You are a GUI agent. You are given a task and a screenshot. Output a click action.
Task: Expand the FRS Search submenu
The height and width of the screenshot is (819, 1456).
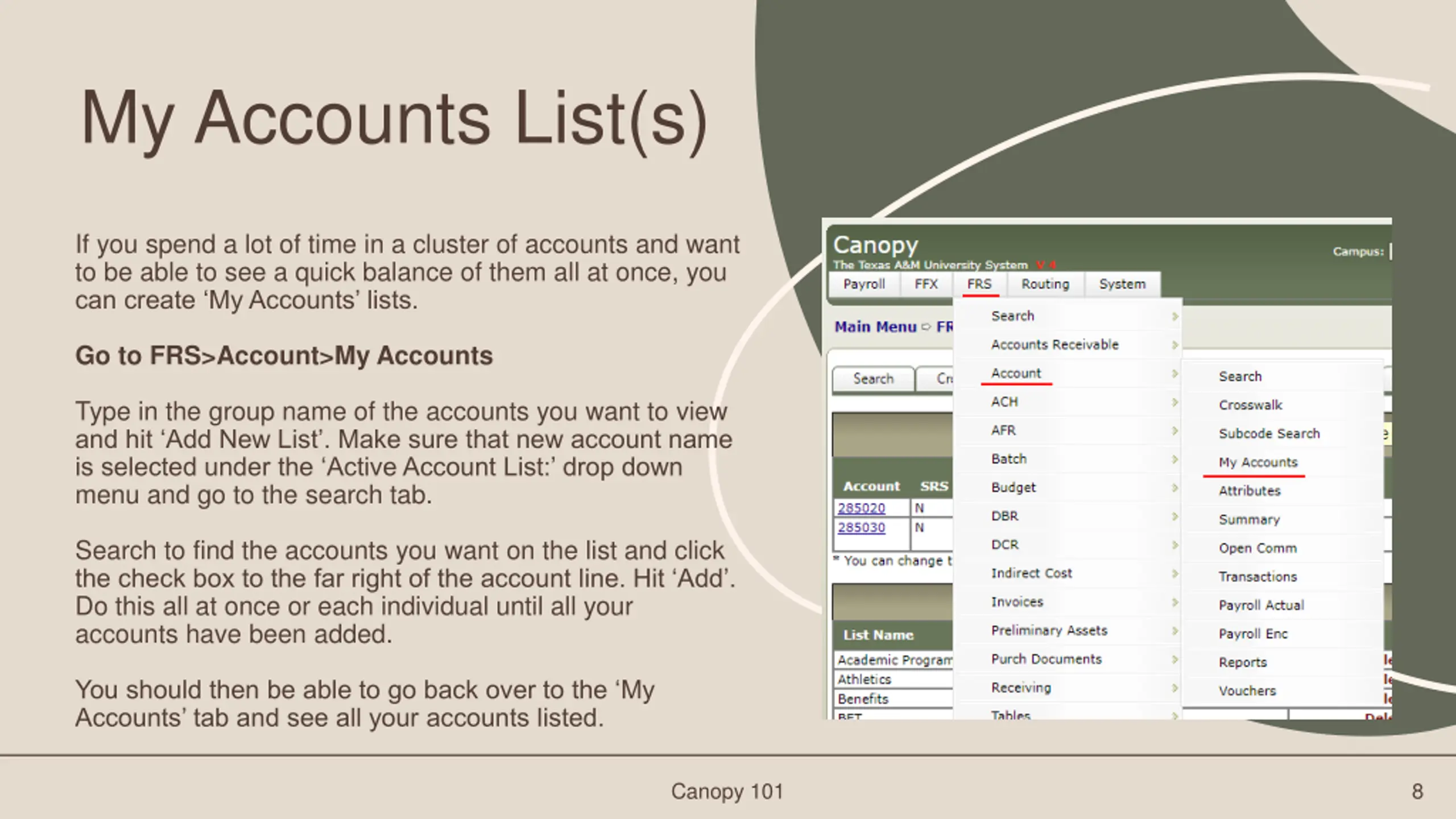[1068, 316]
